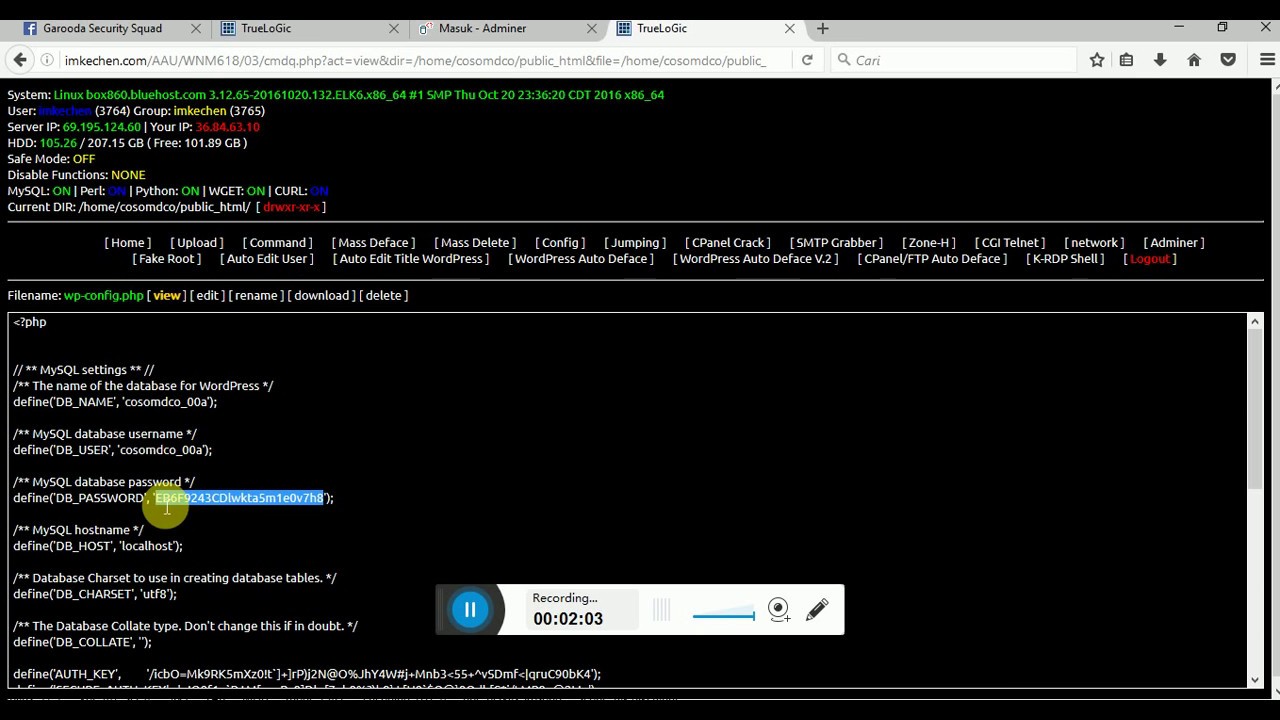
Task: Open downloads with the arrow icon
Action: [1160, 60]
